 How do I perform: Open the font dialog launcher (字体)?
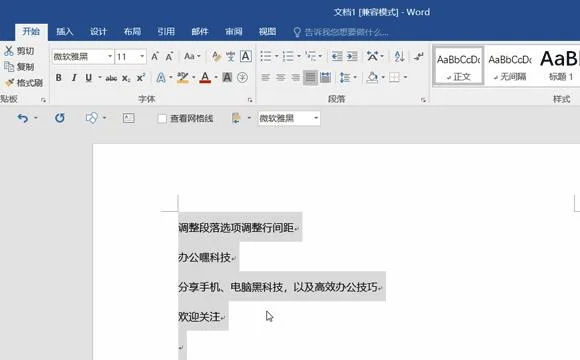(250, 100)
